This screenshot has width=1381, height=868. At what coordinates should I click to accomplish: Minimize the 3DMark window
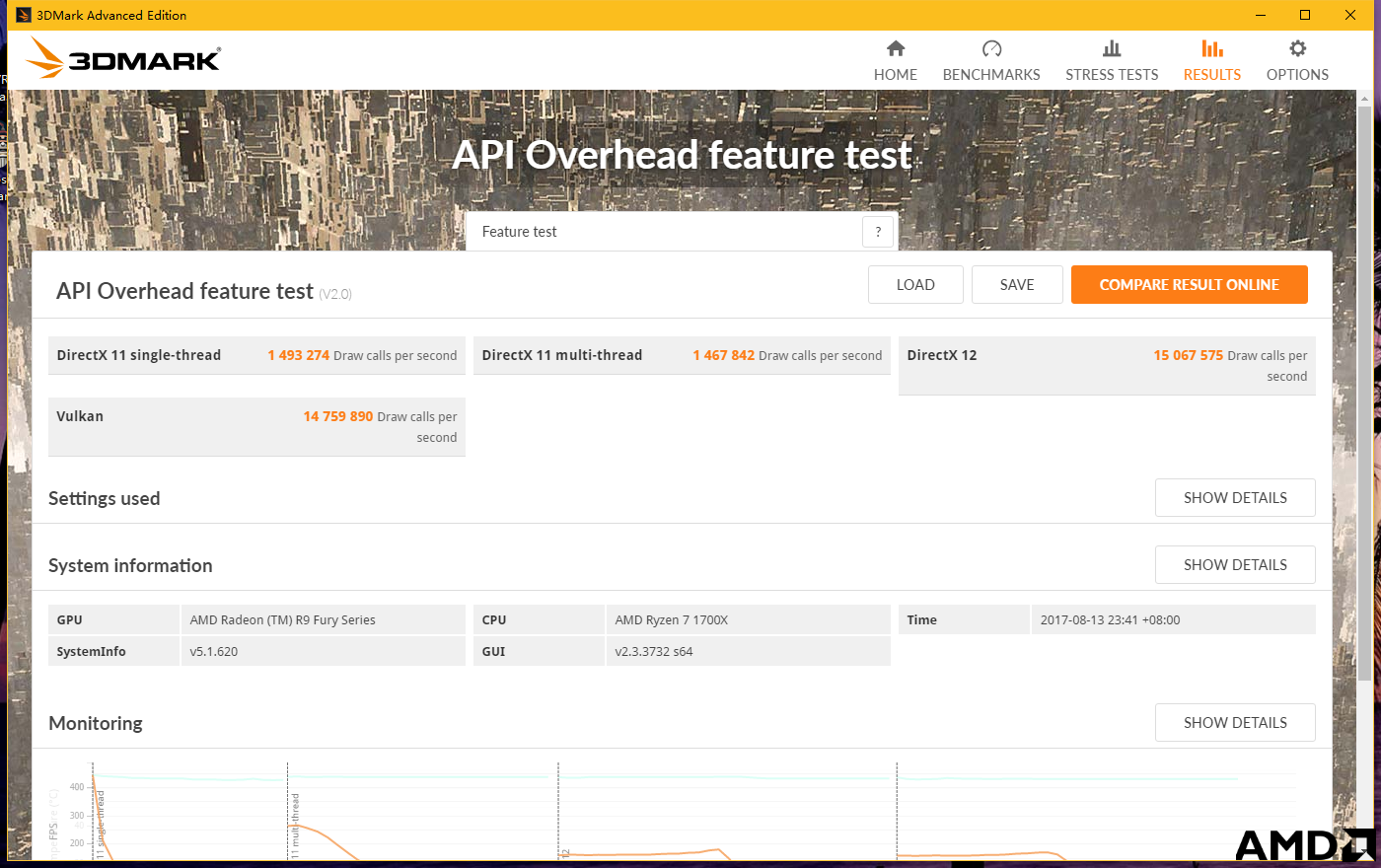coord(1260,15)
